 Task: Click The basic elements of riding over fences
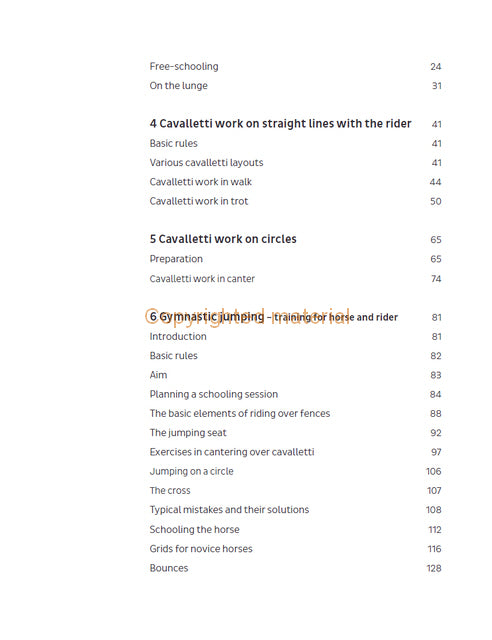pyautogui.click(x=240, y=413)
